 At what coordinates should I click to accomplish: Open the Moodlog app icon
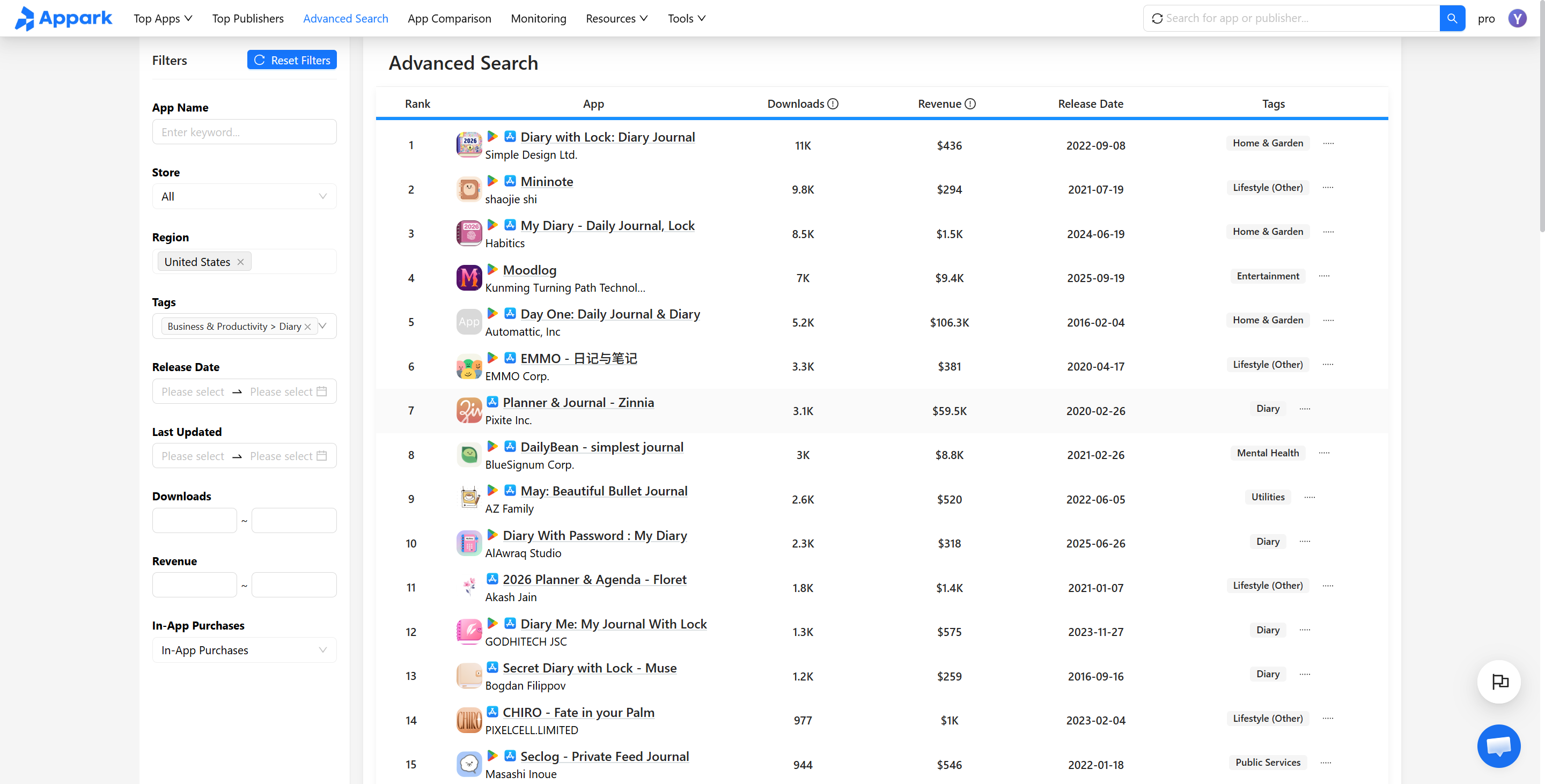469,278
